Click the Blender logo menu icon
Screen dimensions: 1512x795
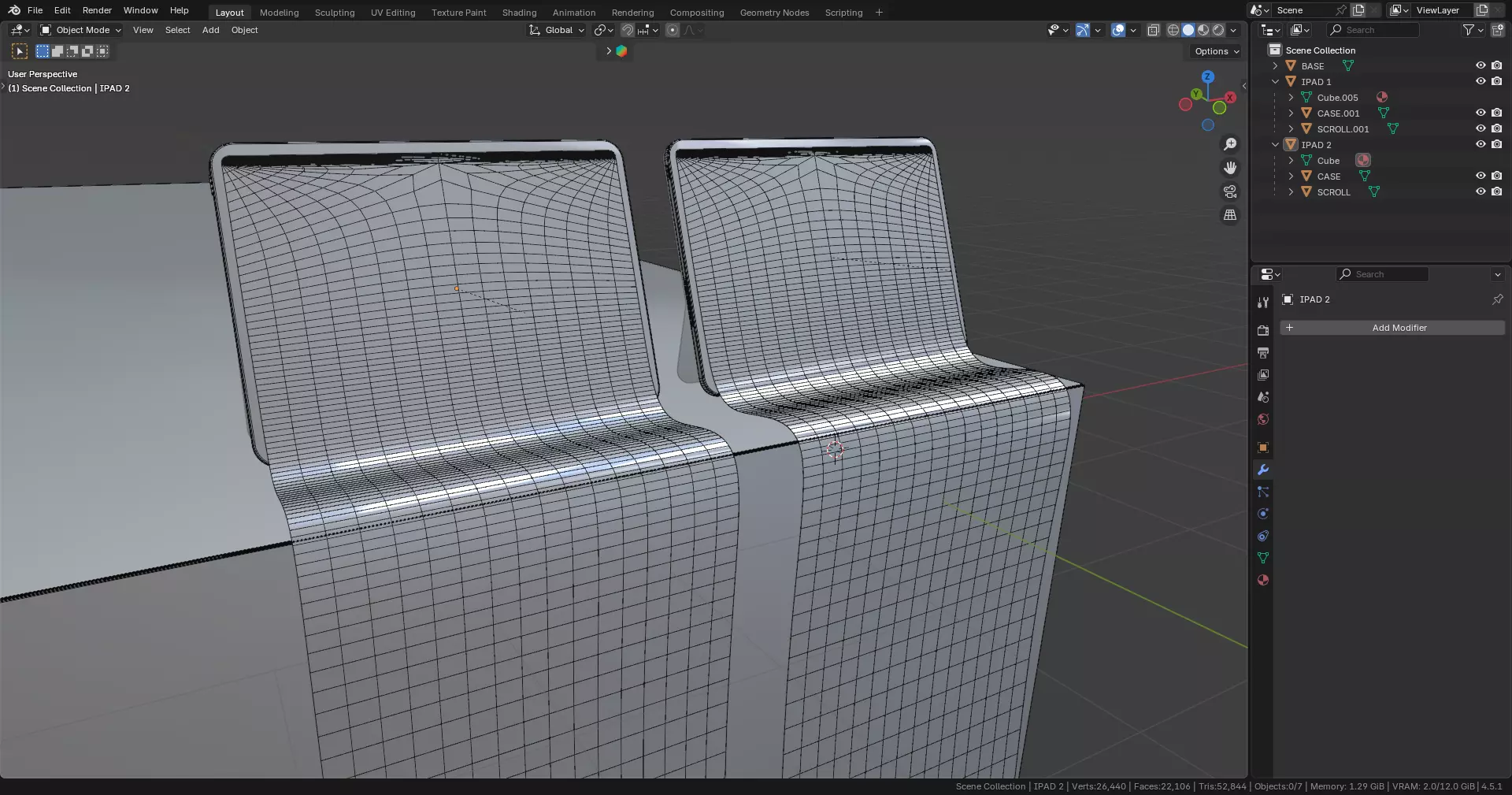[14, 10]
